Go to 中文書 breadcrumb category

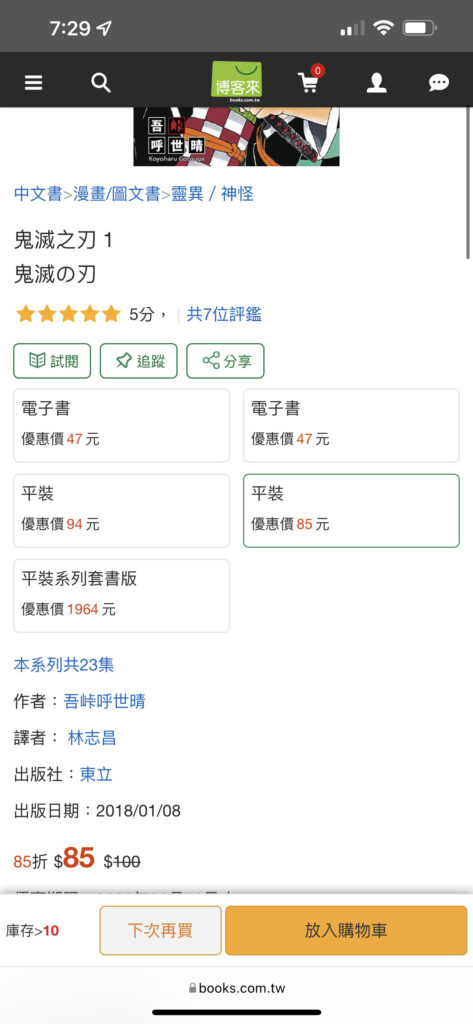pos(38,194)
